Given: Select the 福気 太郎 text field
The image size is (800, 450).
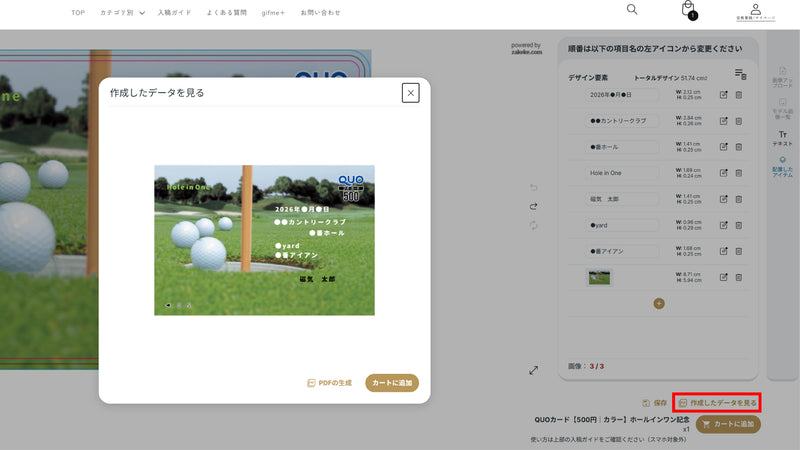Looking at the screenshot, I should click(x=622, y=199).
